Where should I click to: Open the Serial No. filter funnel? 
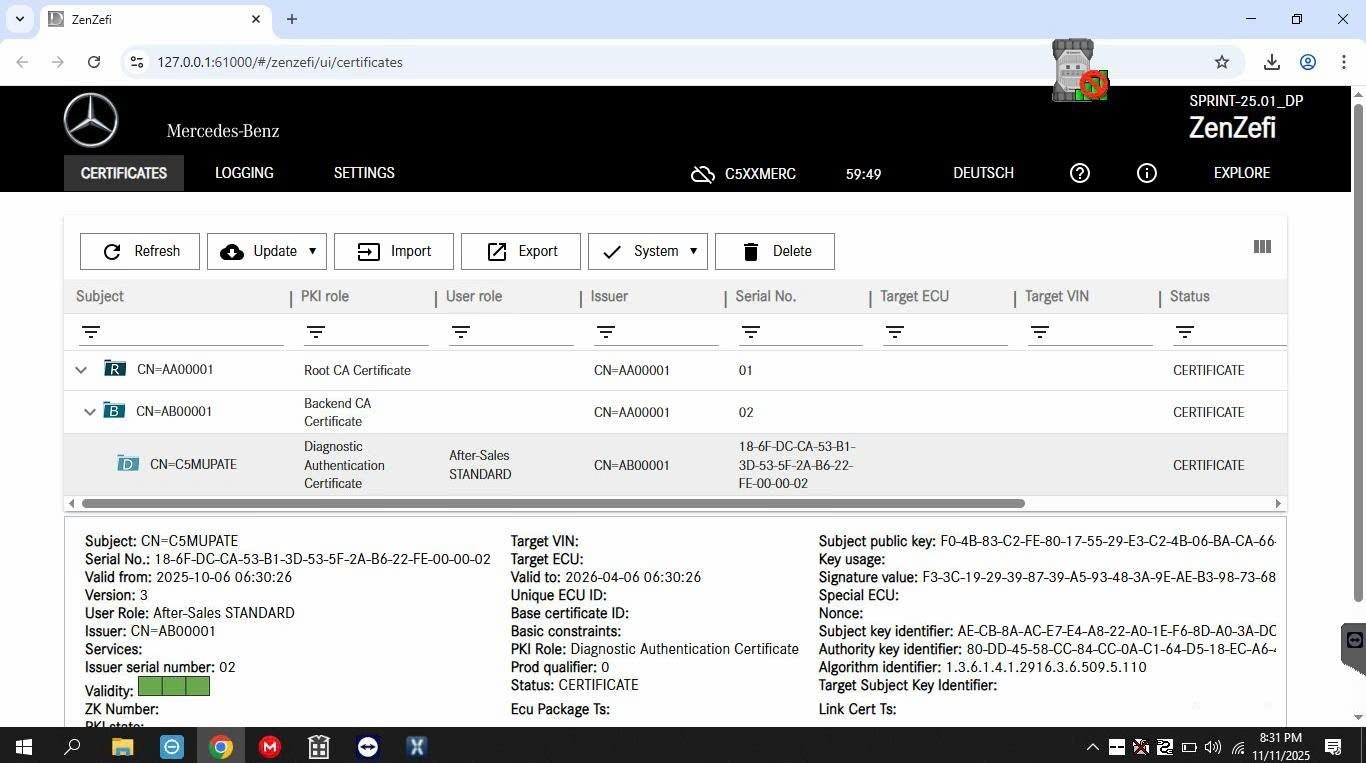coord(751,331)
